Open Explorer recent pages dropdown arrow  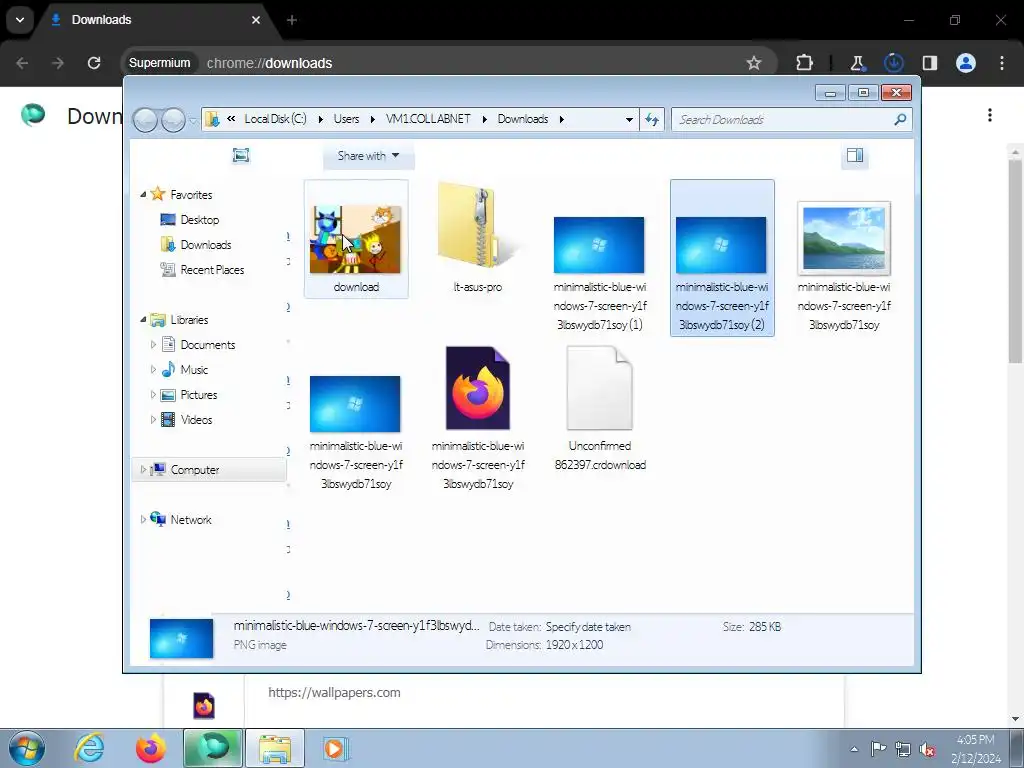(193, 121)
